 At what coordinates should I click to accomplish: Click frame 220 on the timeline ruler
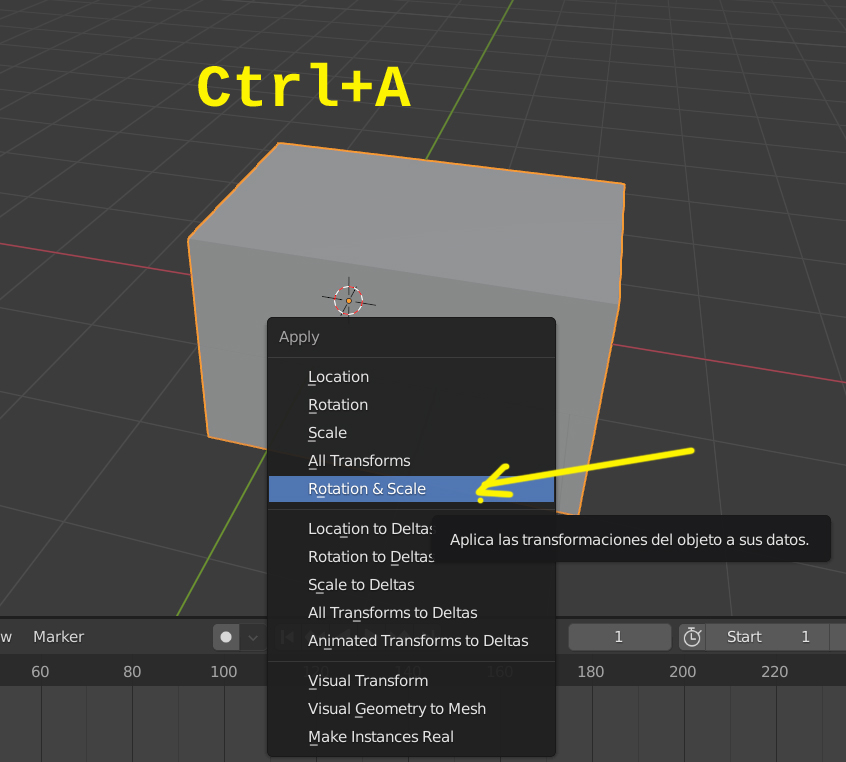coord(775,672)
